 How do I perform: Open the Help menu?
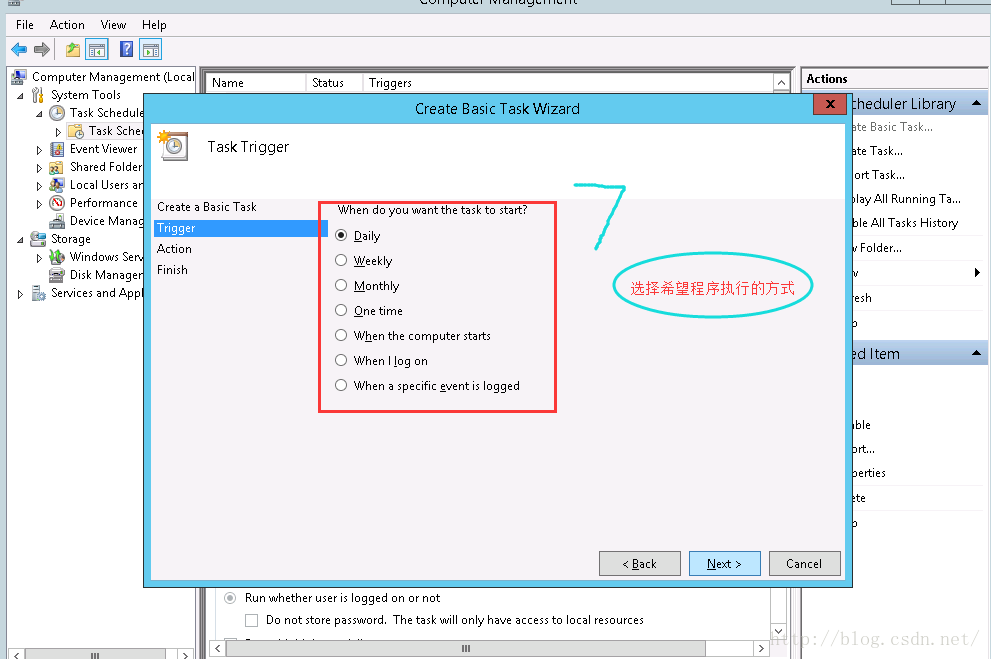click(x=154, y=25)
